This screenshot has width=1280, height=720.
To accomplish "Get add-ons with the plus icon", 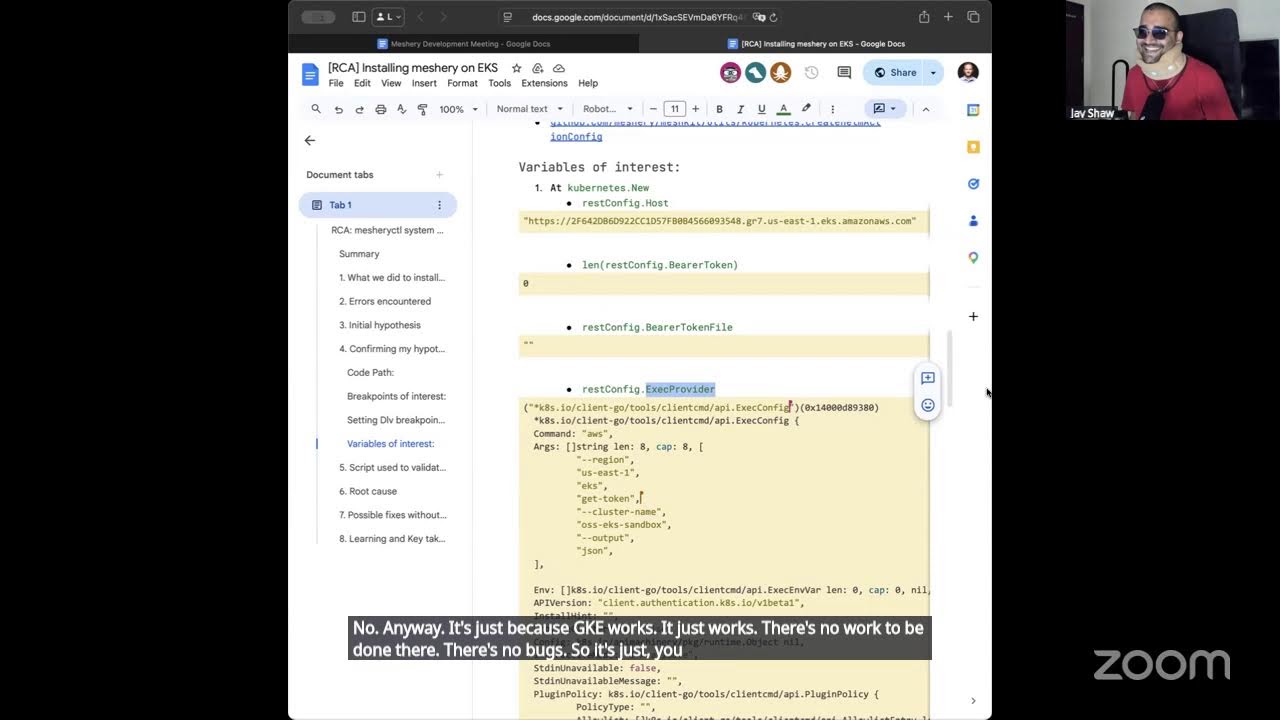I will click(x=973, y=317).
